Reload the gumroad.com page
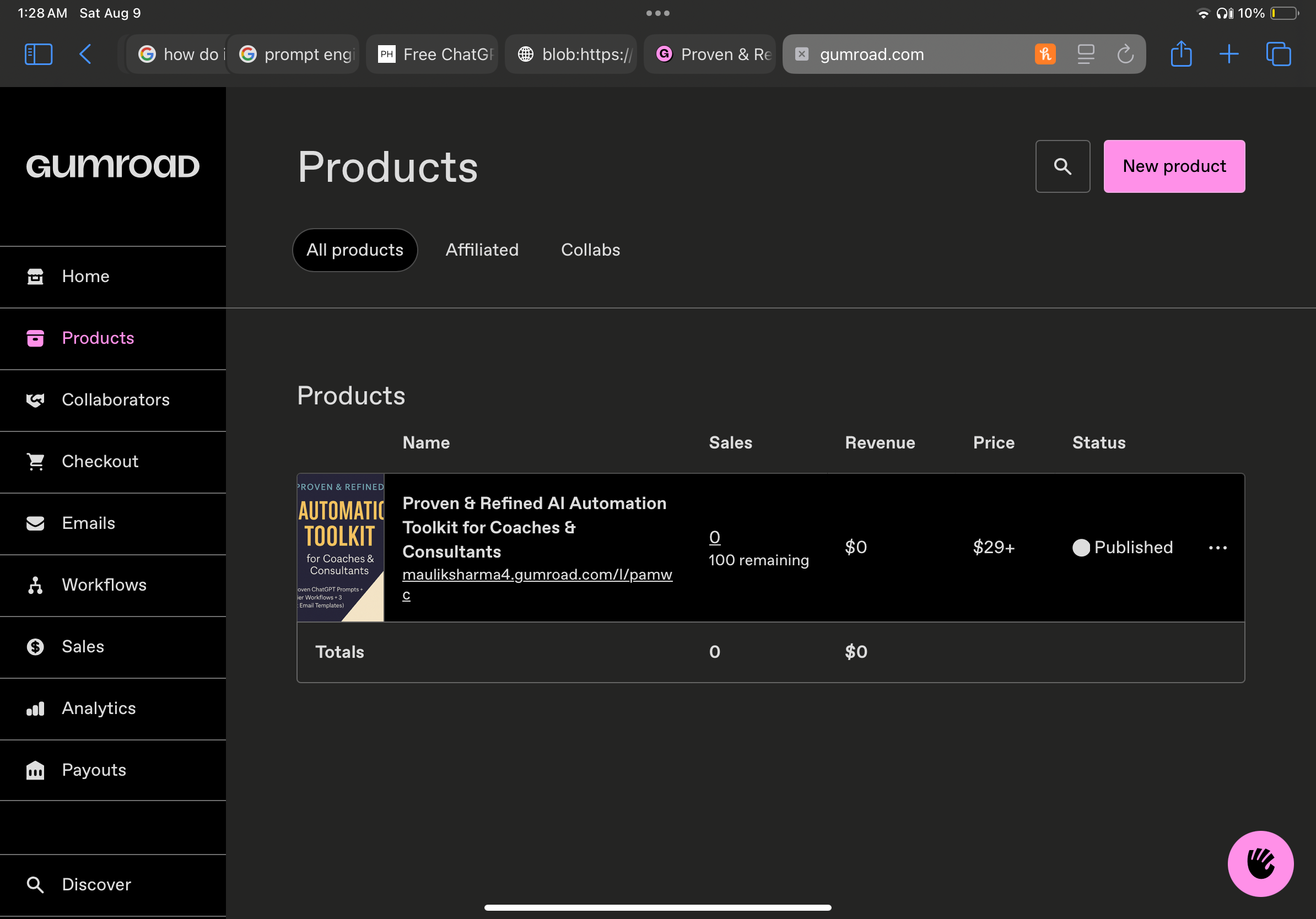 [1125, 55]
